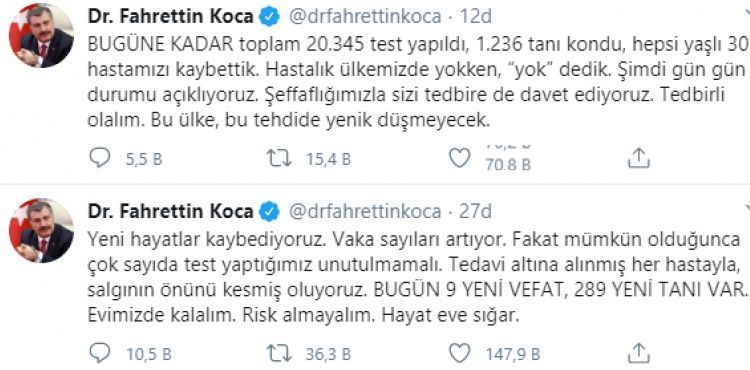Click the verified badge on the 12d tweet
Image resolution: width=750 pixels, height=370 pixels.
(269, 17)
